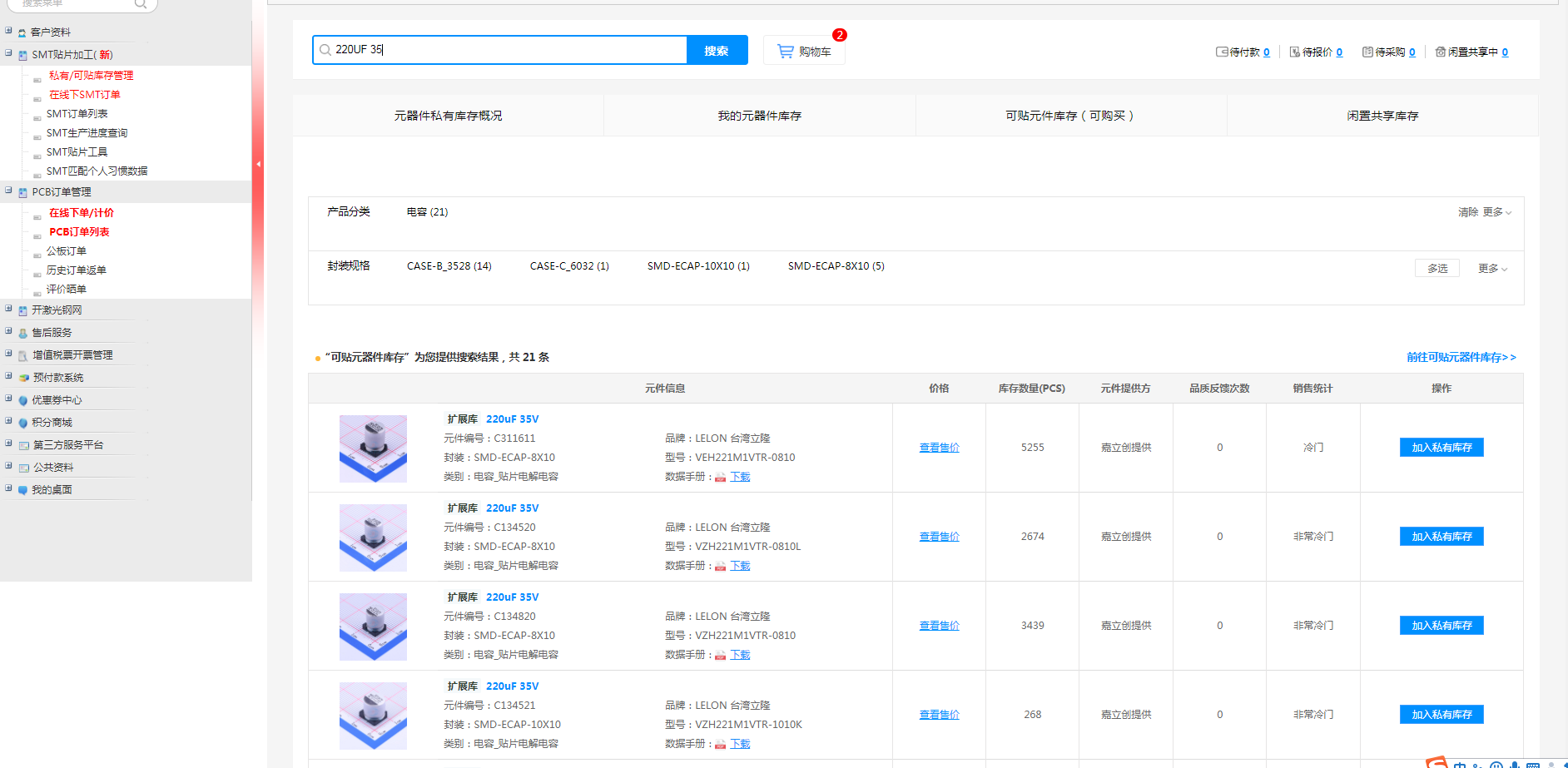
Task: Click the 待采购 list icon
Action: click(x=1367, y=52)
